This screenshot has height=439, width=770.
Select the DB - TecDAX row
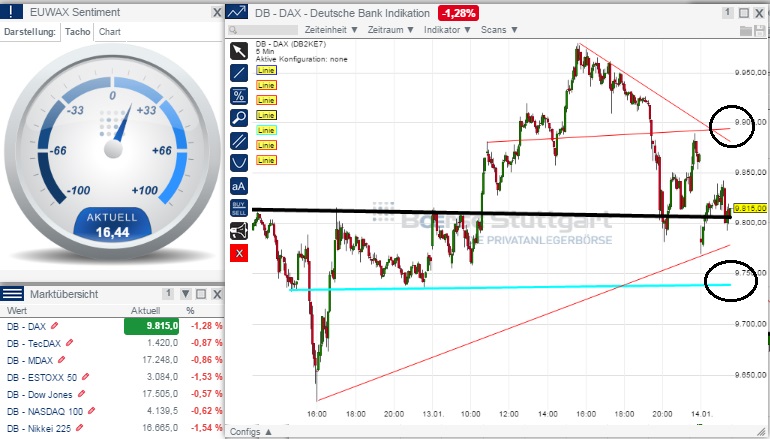click(x=112, y=343)
